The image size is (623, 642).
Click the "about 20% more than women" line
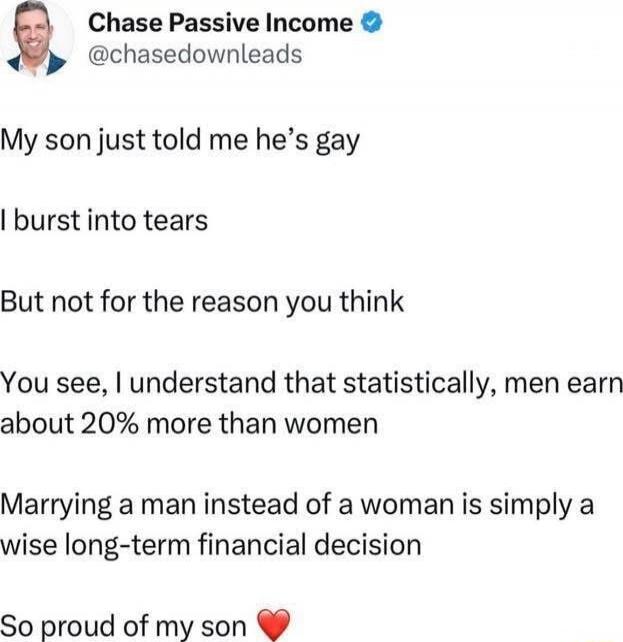(x=192, y=423)
